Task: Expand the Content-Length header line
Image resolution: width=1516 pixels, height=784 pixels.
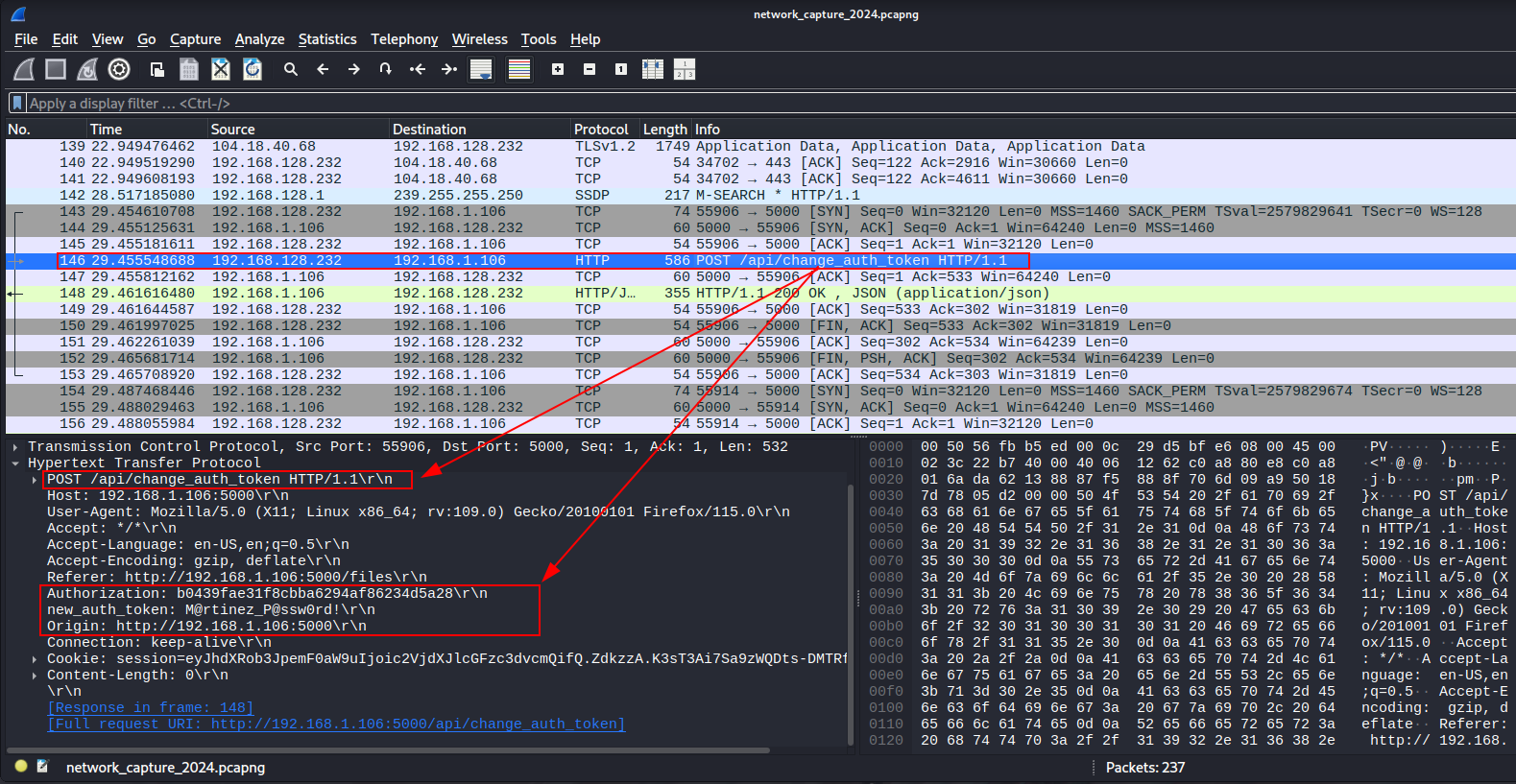Action: [x=35, y=676]
